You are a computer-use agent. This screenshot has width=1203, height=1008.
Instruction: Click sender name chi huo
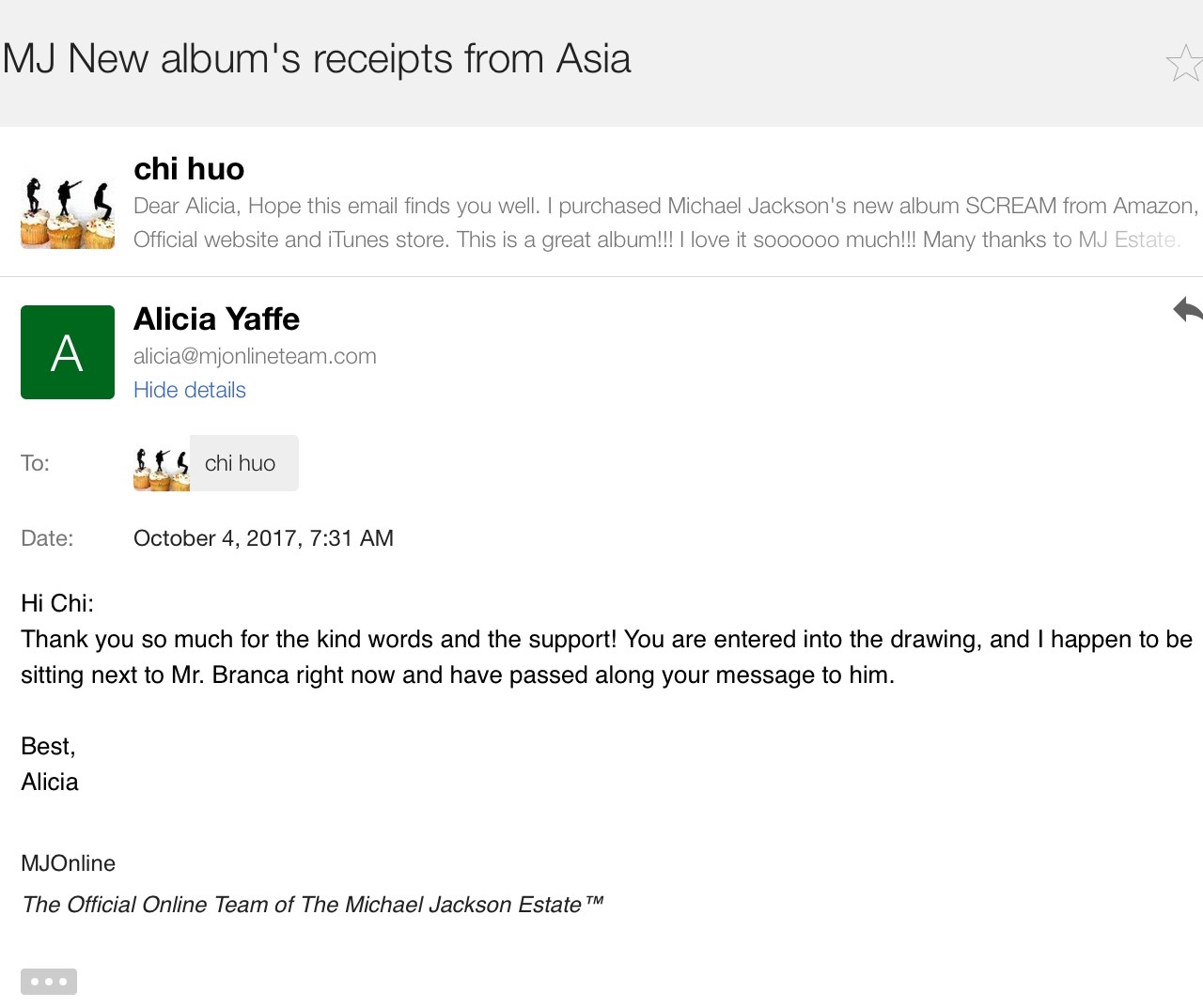point(189,169)
